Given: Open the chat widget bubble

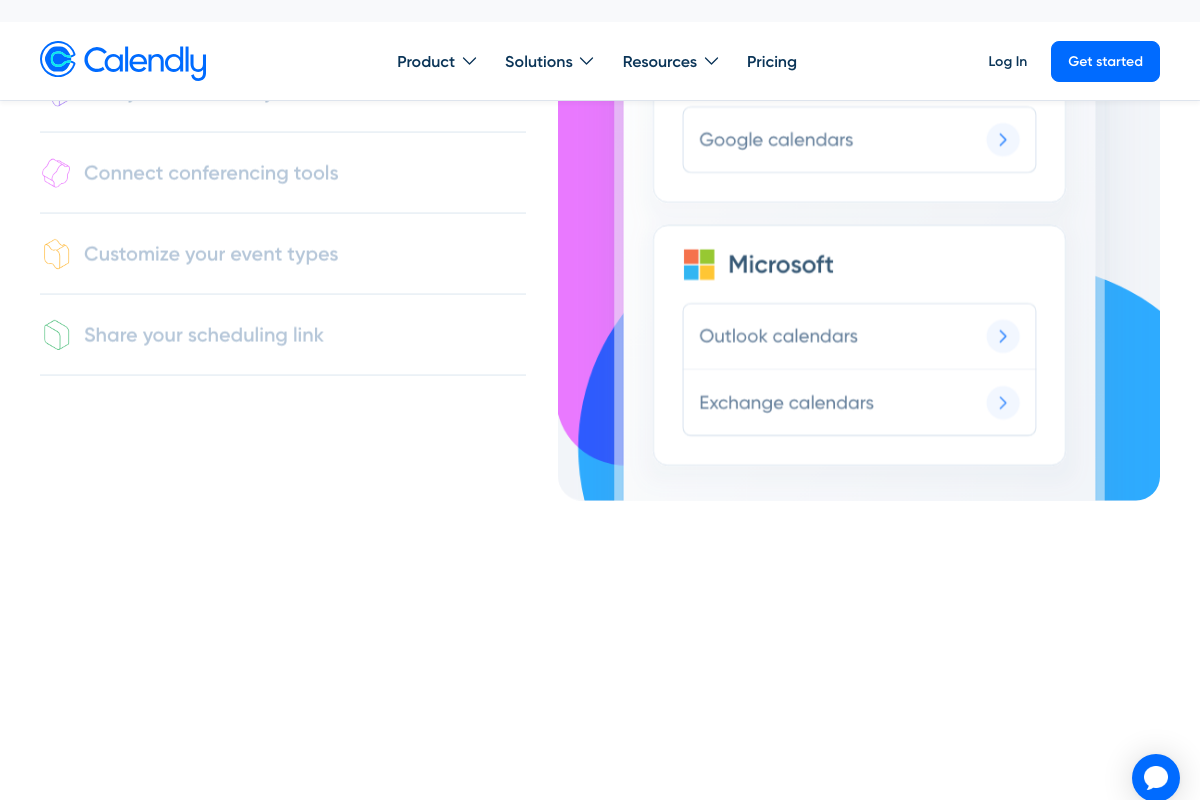Looking at the screenshot, I should point(1156,778).
